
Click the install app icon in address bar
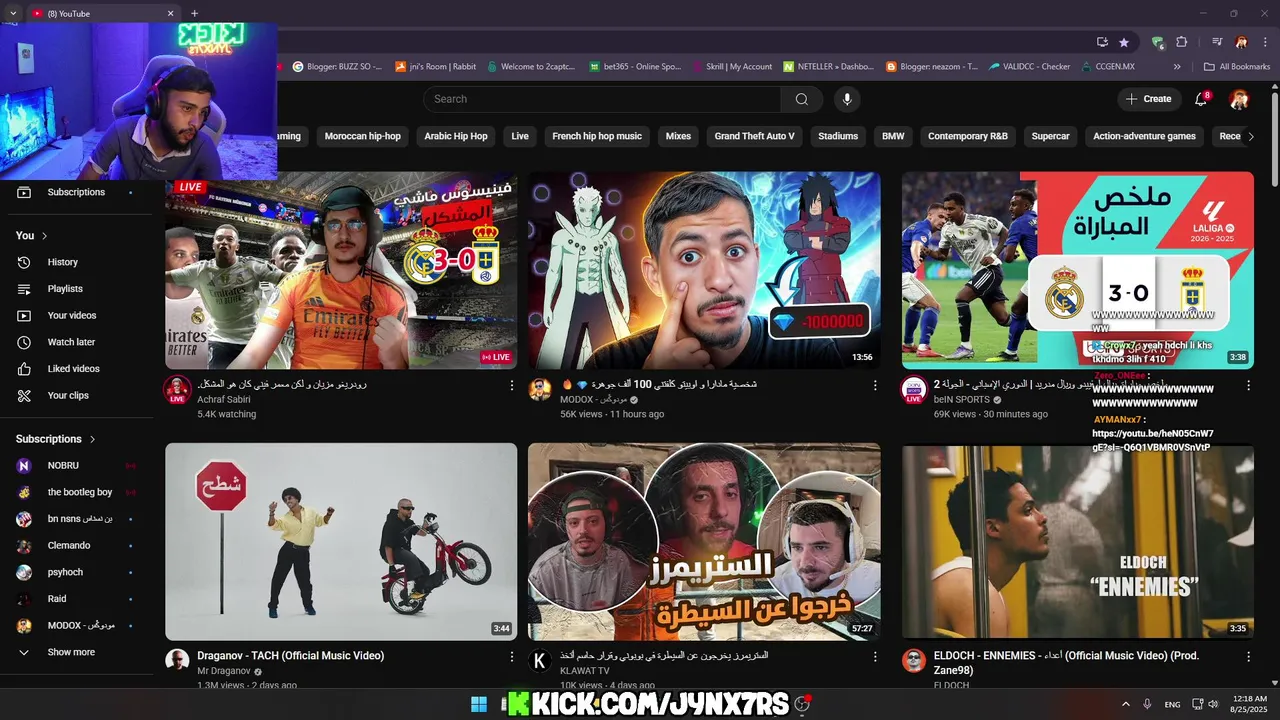[x=1102, y=42]
